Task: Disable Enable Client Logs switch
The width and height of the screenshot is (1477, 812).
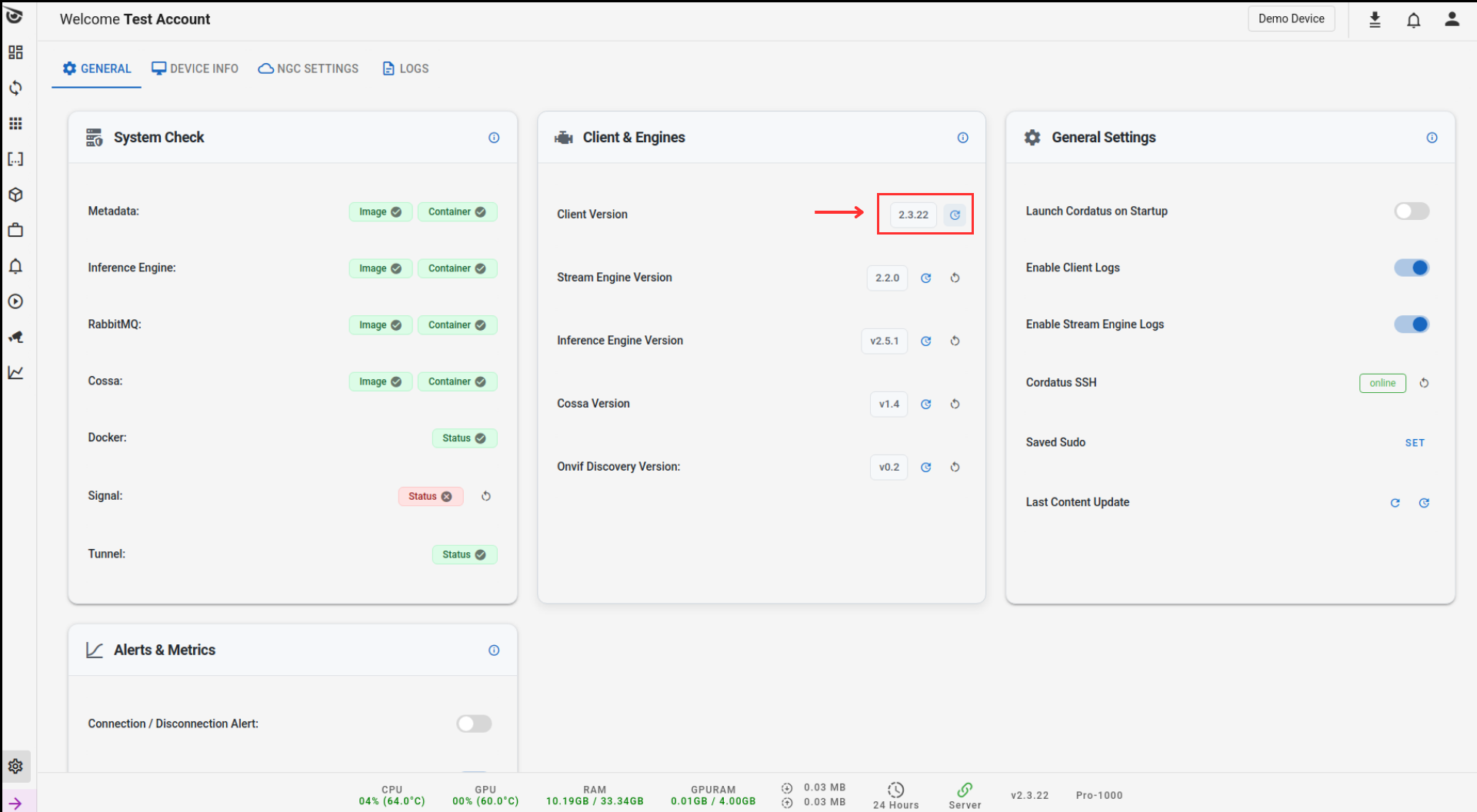Action: pos(1412,268)
